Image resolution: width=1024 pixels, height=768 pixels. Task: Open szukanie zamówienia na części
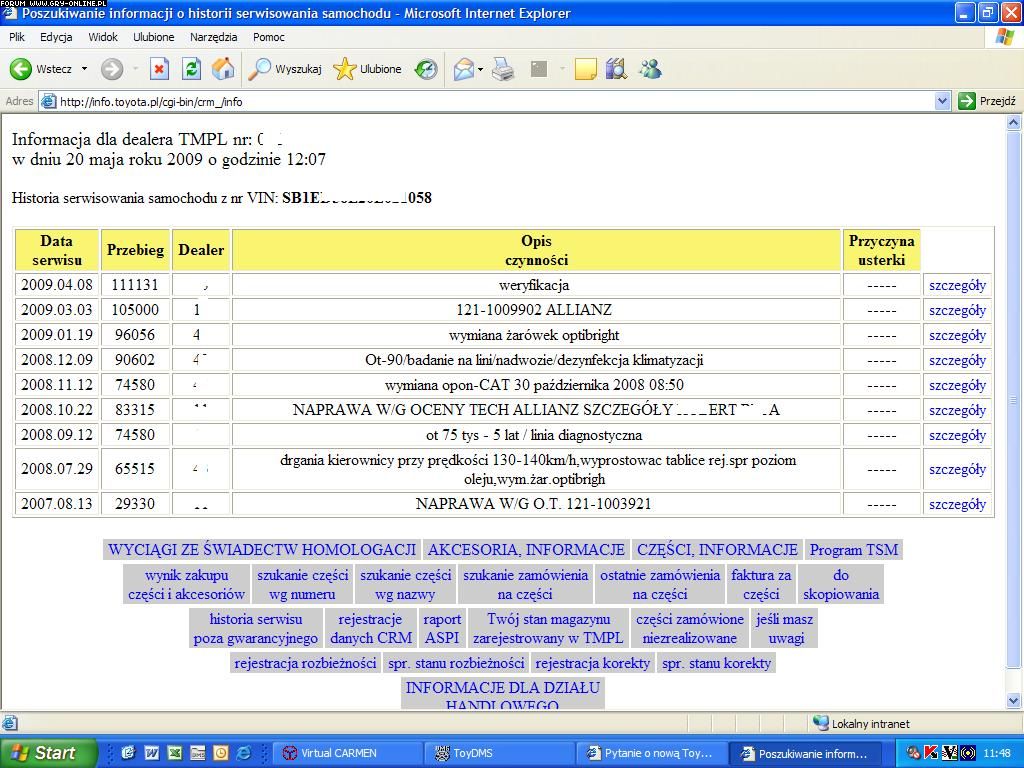(x=526, y=584)
